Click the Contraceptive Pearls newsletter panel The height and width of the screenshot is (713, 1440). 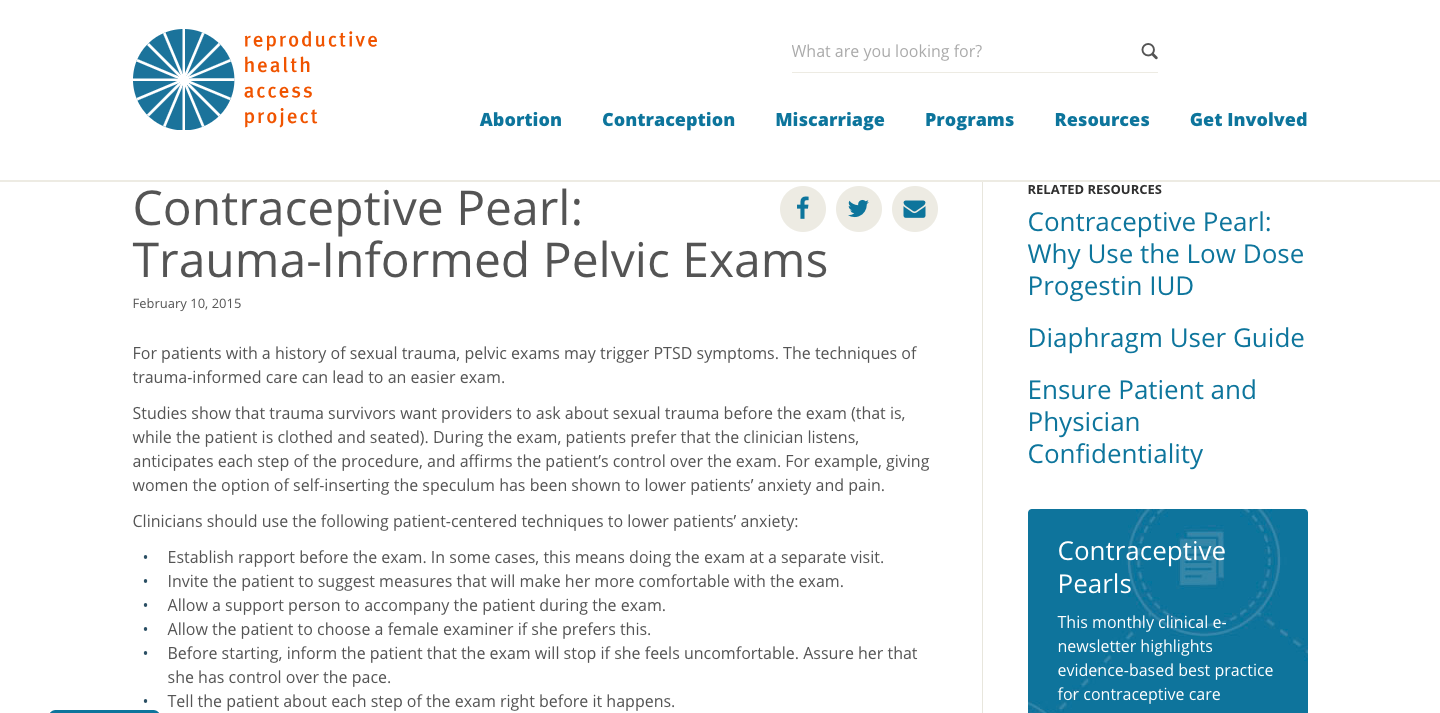[x=1167, y=610]
